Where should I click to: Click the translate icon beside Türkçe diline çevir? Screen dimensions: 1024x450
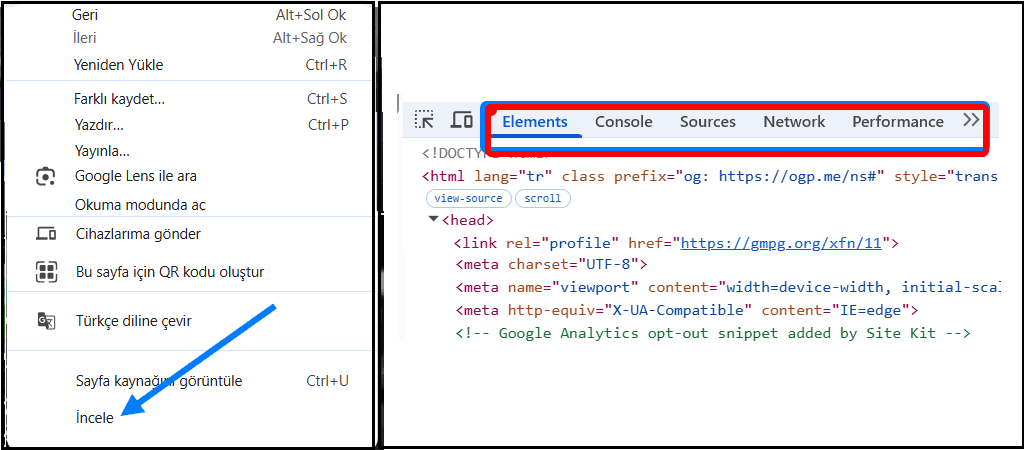[46, 321]
